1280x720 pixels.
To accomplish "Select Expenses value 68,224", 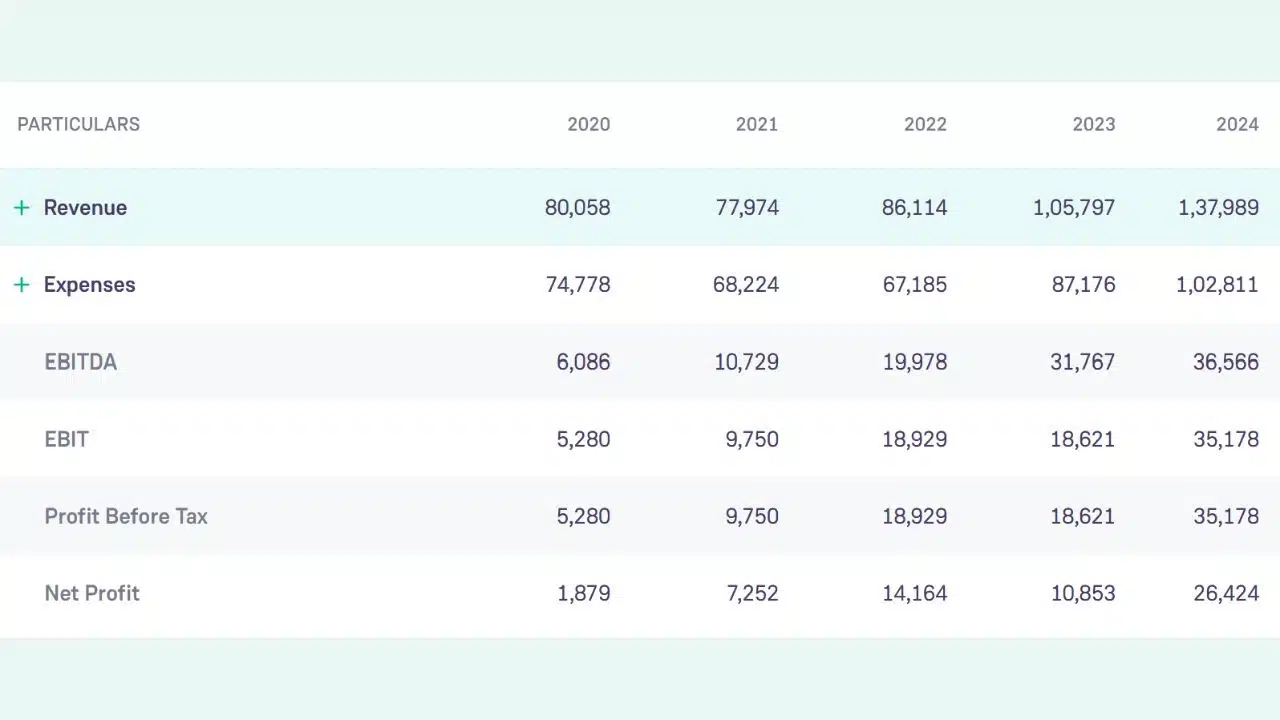I will point(746,285).
